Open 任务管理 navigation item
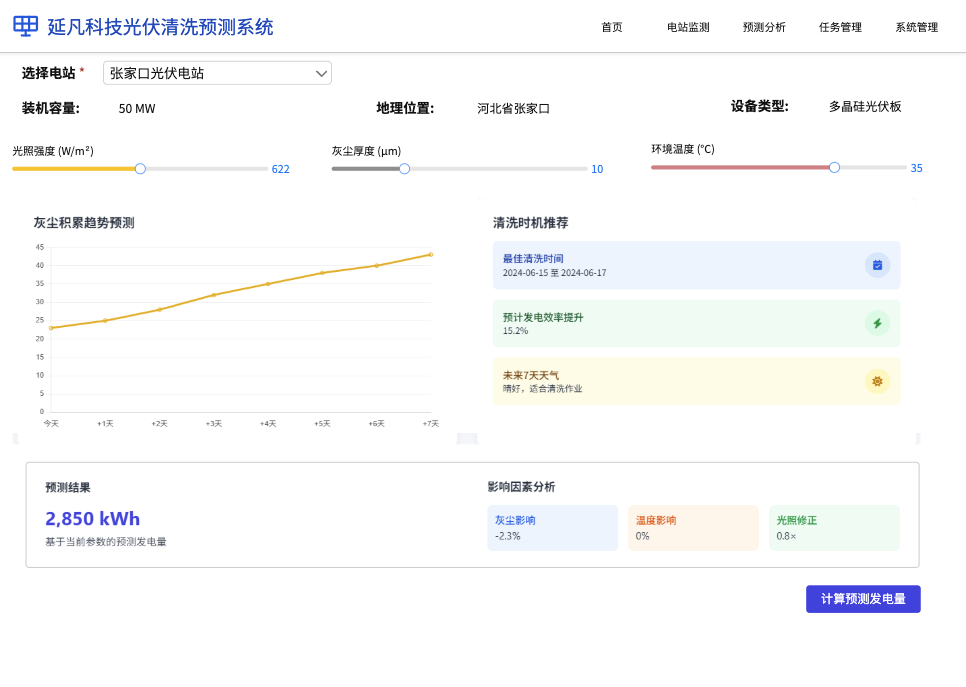The height and width of the screenshot is (687, 966). tap(840, 27)
